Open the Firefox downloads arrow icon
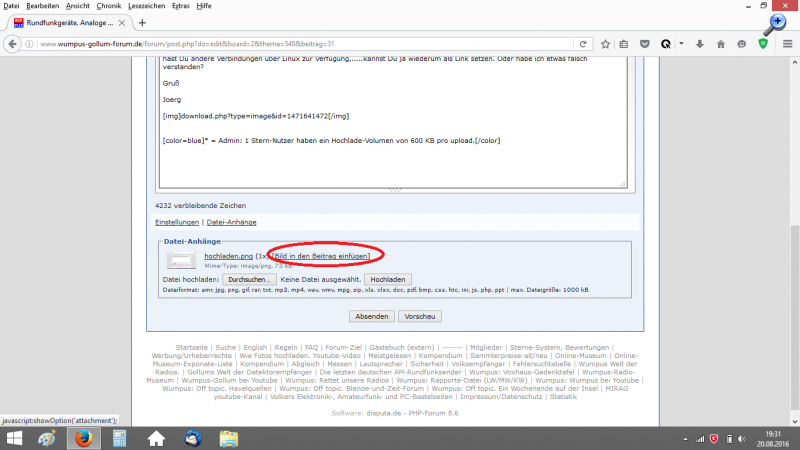 (700, 44)
